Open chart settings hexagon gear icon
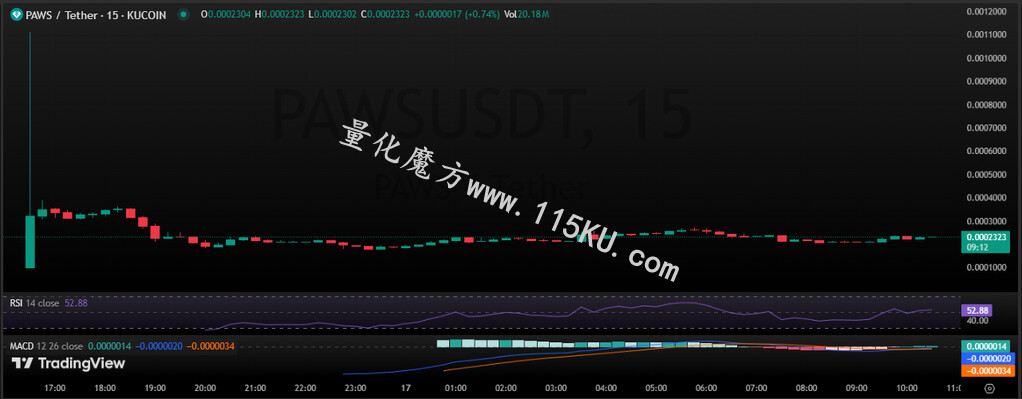 pos(989,389)
